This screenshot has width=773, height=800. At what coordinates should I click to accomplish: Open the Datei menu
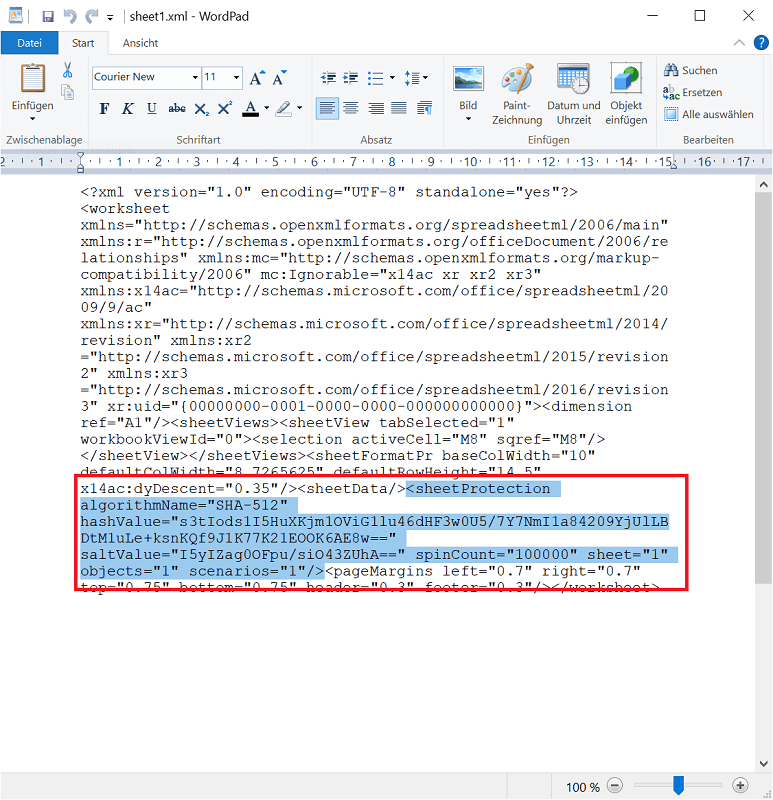[30, 43]
